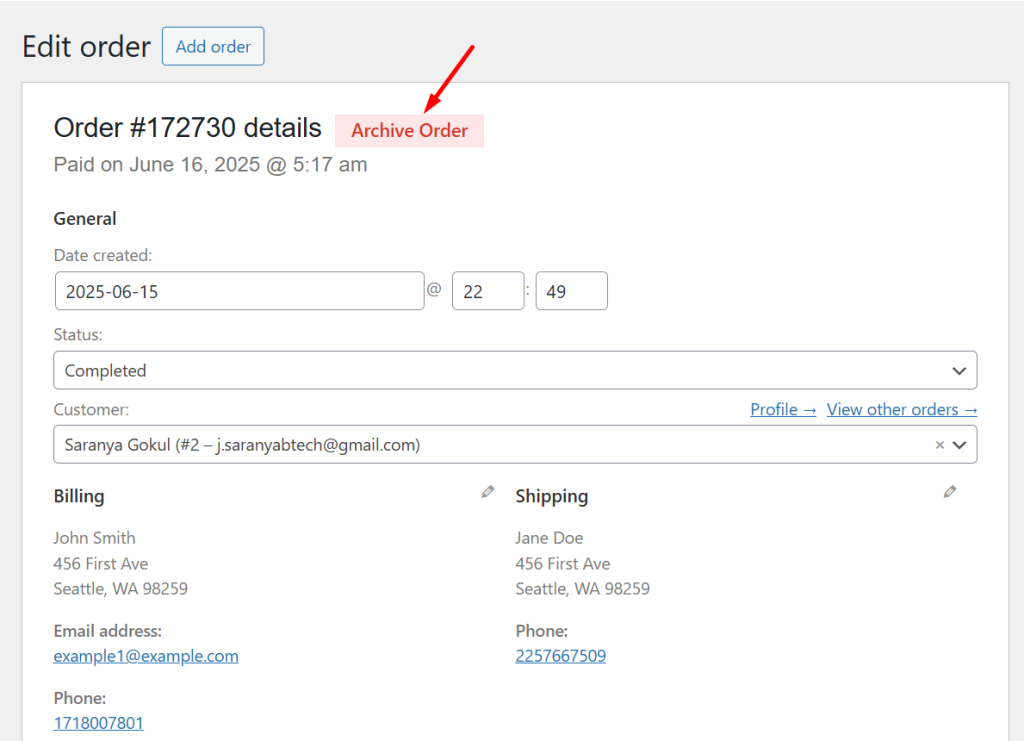Select the hour field showing 22
This screenshot has width=1024, height=741.
click(488, 290)
